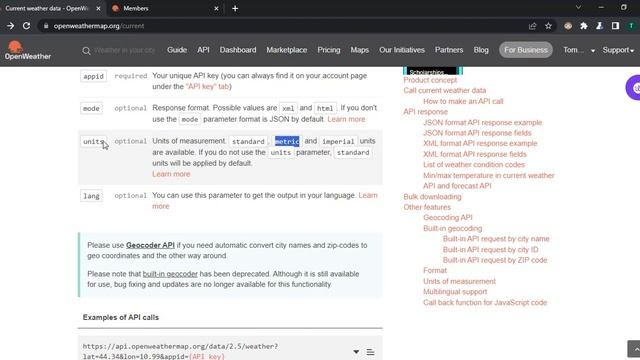Jump to JSON format API response fields
Screen dimensions: 640x360
(x=477, y=133)
